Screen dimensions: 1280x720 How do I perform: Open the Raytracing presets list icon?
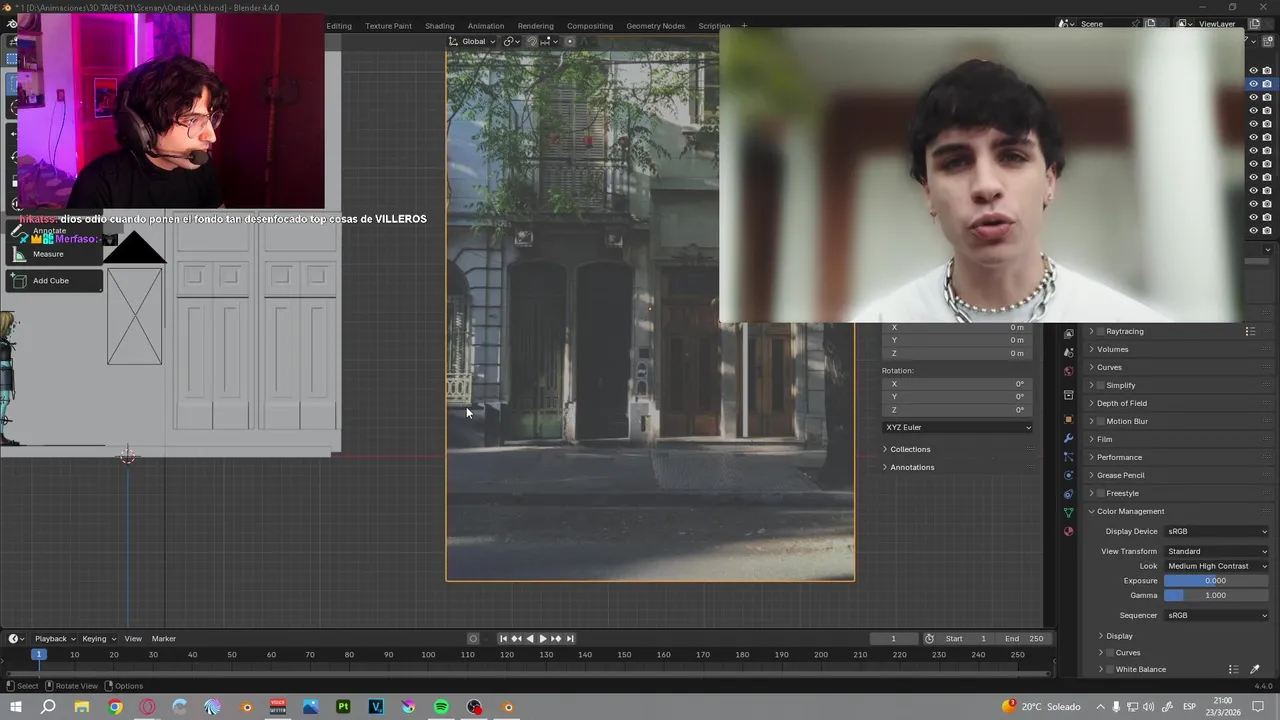point(1249,331)
